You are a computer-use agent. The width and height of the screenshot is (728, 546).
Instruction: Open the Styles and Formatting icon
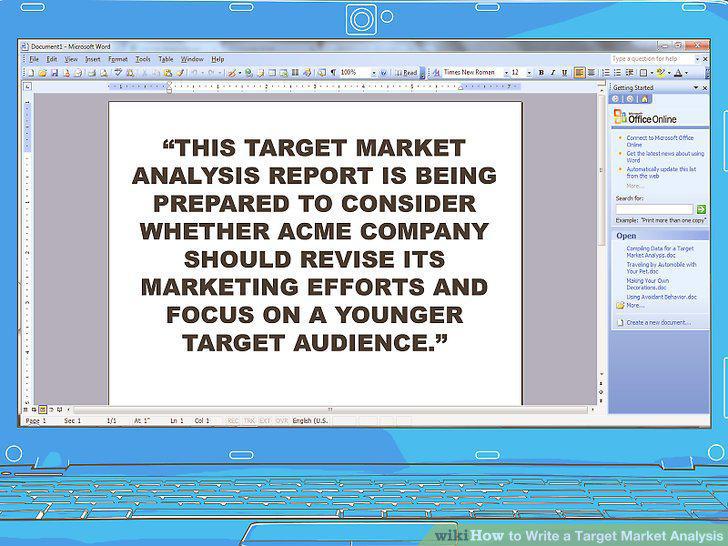click(x=436, y=72)
